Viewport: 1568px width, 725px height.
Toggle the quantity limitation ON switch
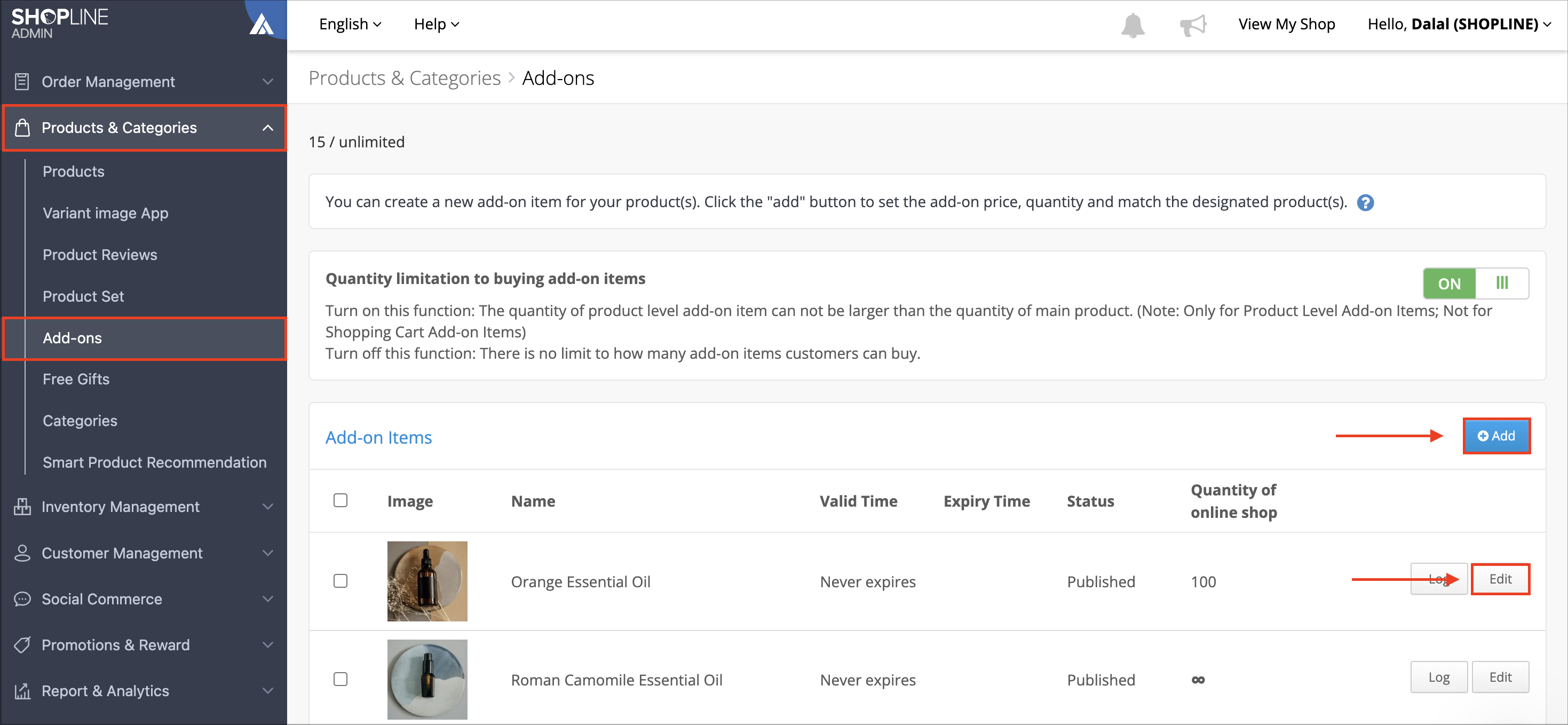click(1476, 283)
